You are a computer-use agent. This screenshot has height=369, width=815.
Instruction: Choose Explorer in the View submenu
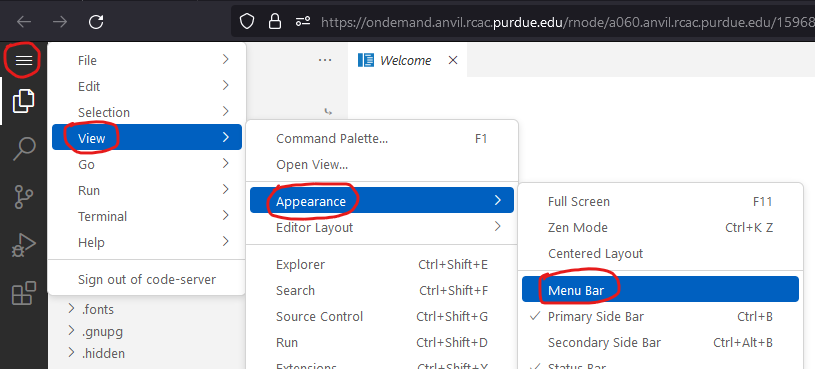point(382,265)
